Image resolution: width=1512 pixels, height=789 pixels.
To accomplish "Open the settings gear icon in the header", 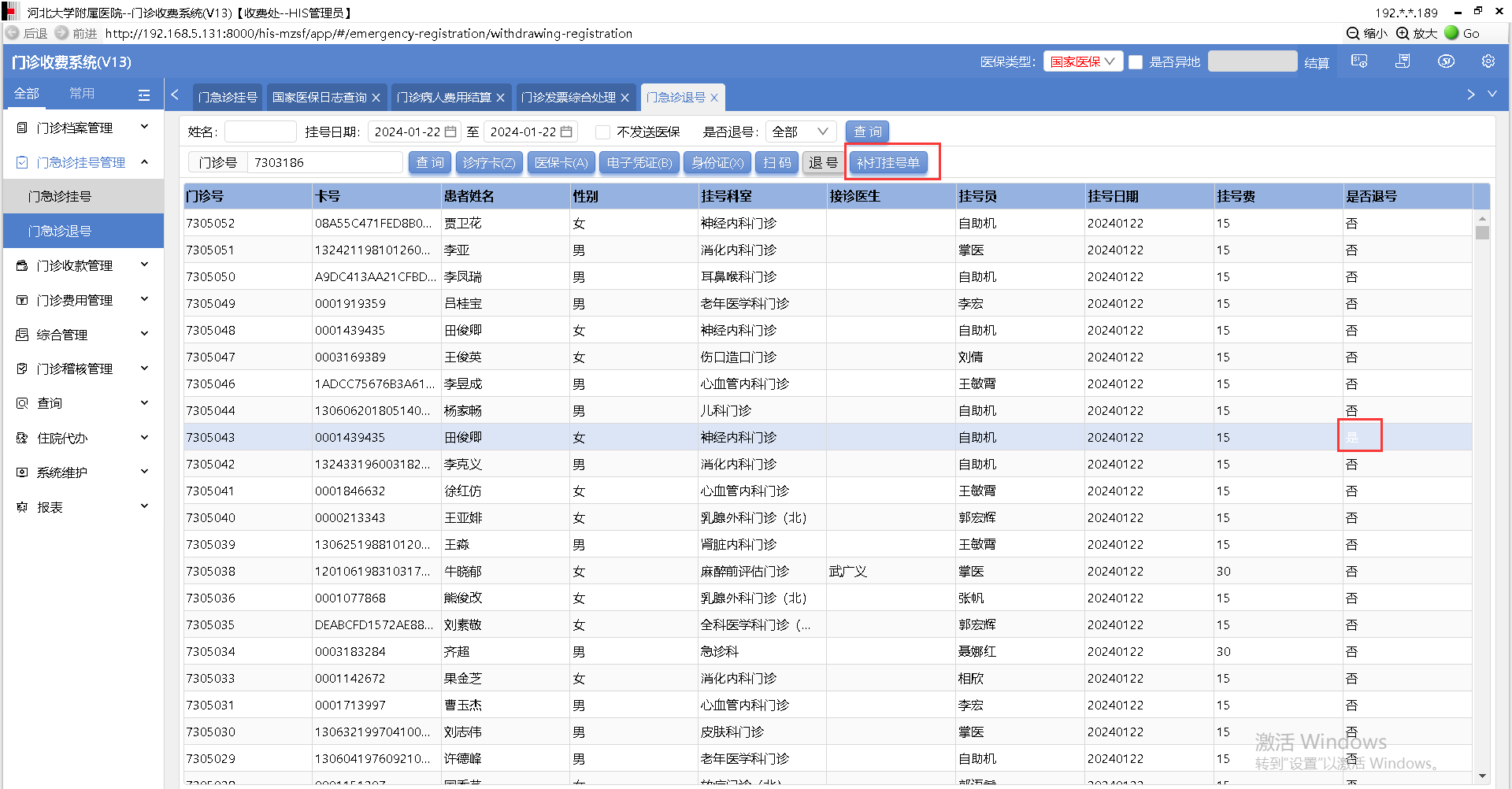I will (x=1488, y=61).
